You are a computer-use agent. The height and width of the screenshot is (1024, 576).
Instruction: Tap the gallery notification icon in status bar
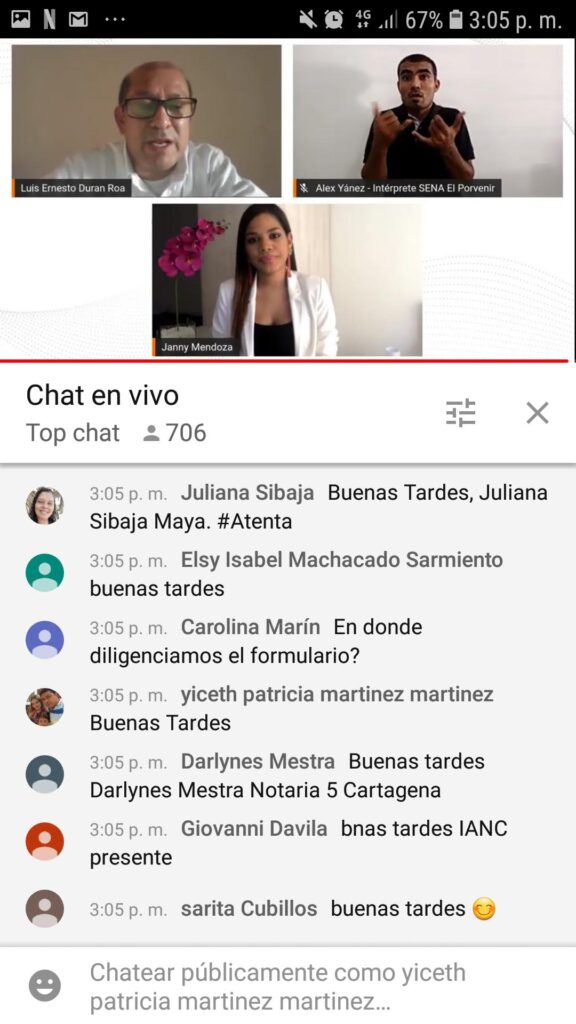[x=21, y=20]
